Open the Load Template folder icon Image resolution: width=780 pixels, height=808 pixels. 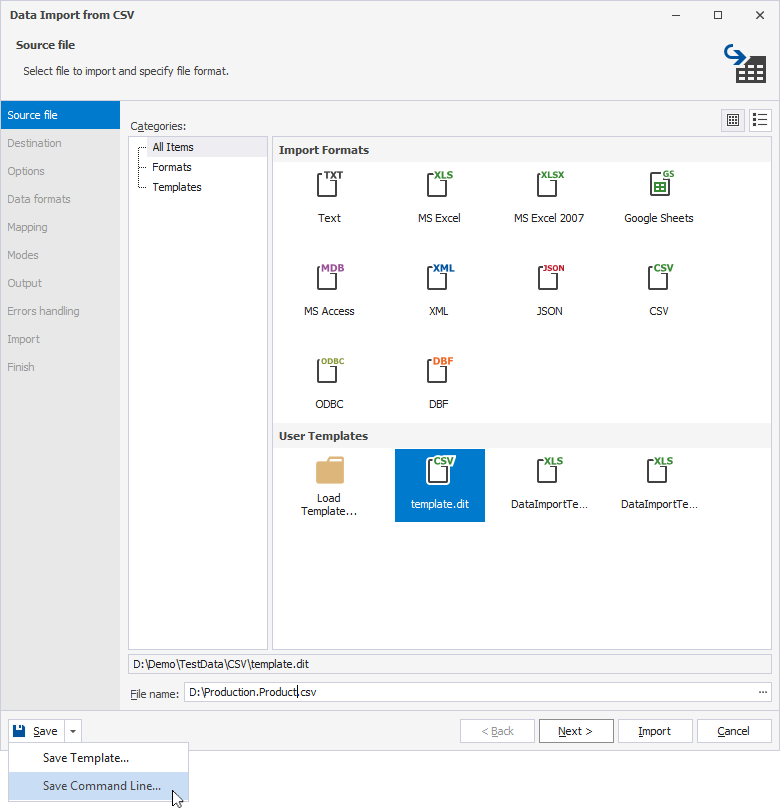coord(330,470)
